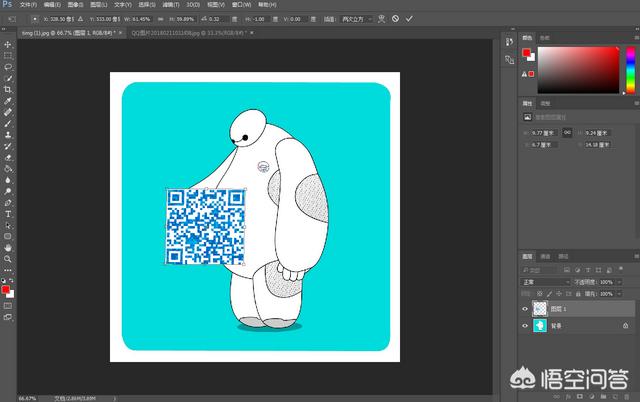Select the Move tool
Image resolution: width=640 pixels, height=402 pixels.
click(8, 44)
